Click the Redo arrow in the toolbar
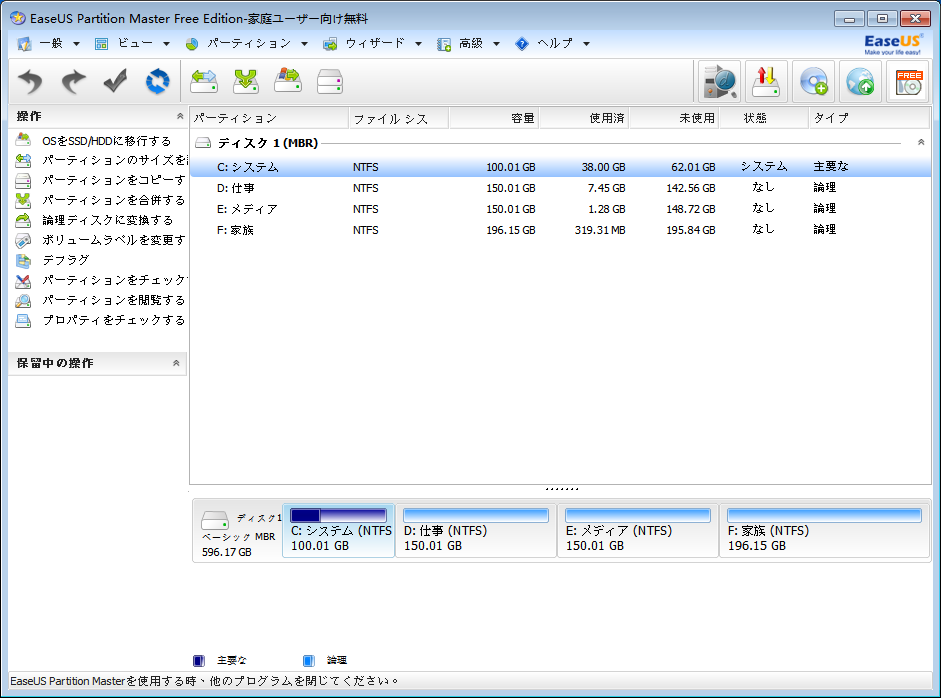The width and height of the screenshot is (941, 698). coord(73,81)
